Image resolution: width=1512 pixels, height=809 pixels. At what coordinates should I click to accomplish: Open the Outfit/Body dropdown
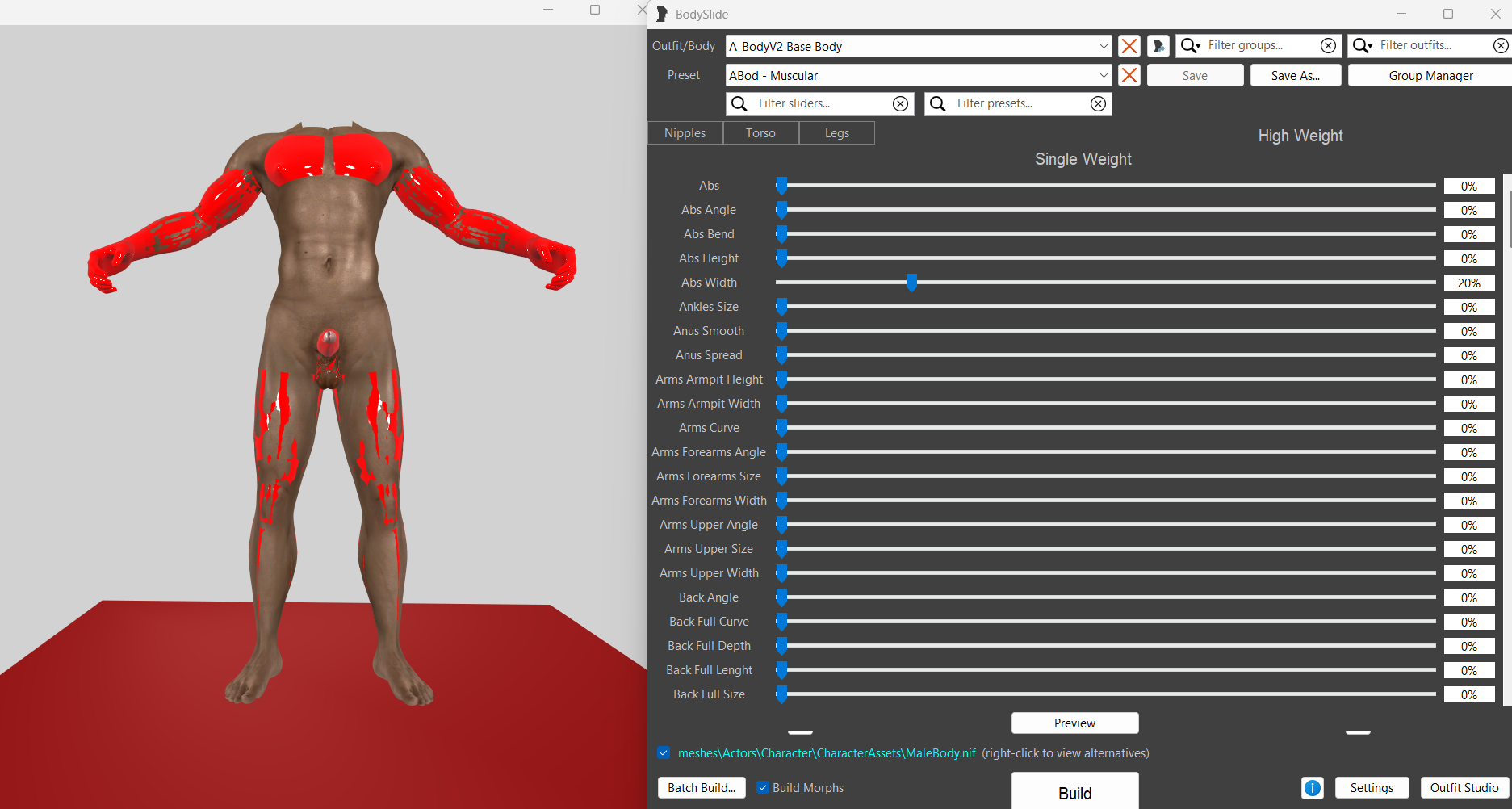pyautogui.click(x=919, y=46)
